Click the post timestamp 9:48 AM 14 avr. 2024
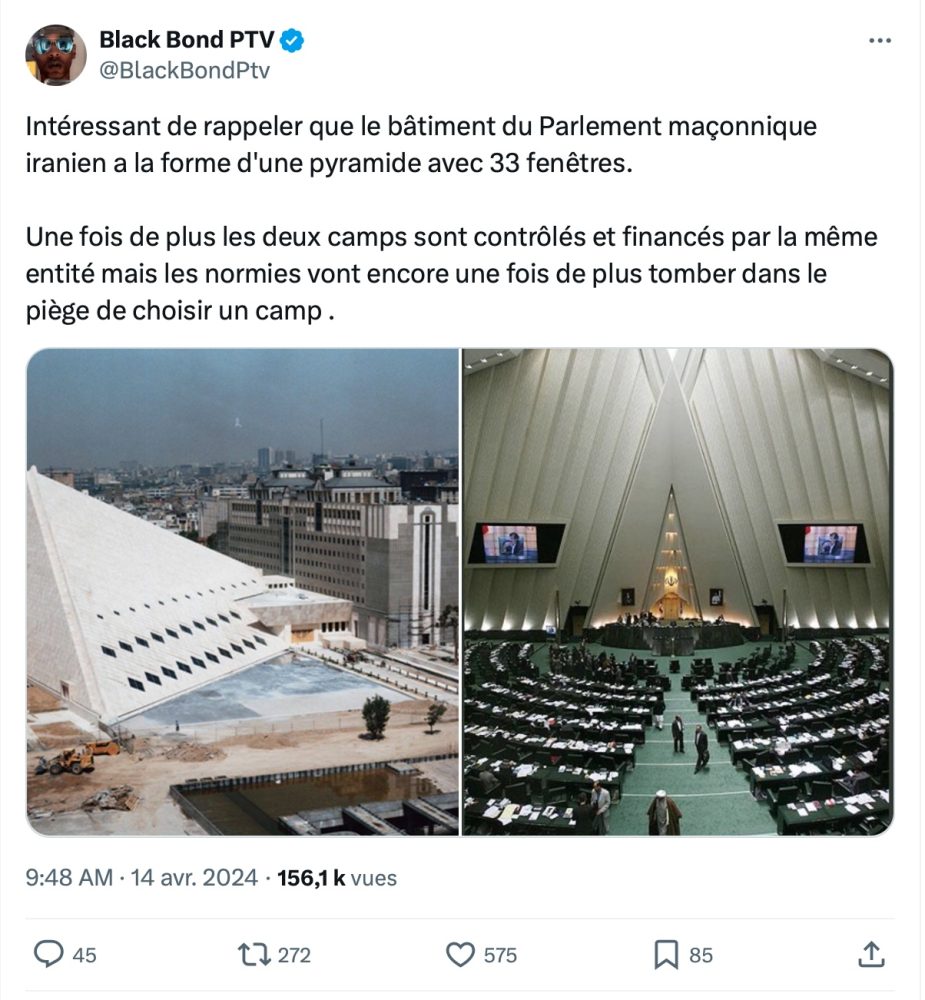 point(142,878)
